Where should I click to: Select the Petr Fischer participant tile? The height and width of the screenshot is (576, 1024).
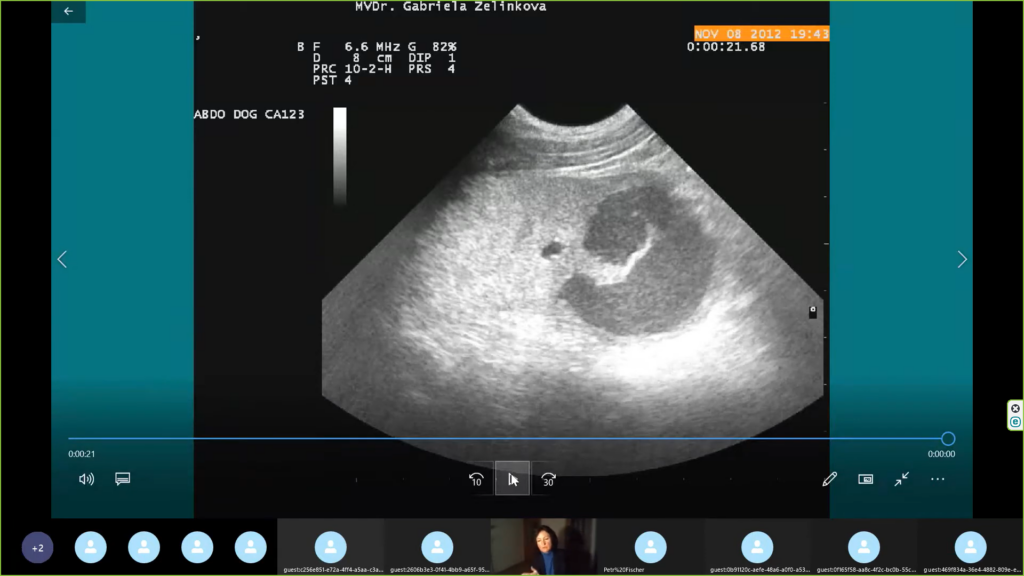[x=650, y=547]
